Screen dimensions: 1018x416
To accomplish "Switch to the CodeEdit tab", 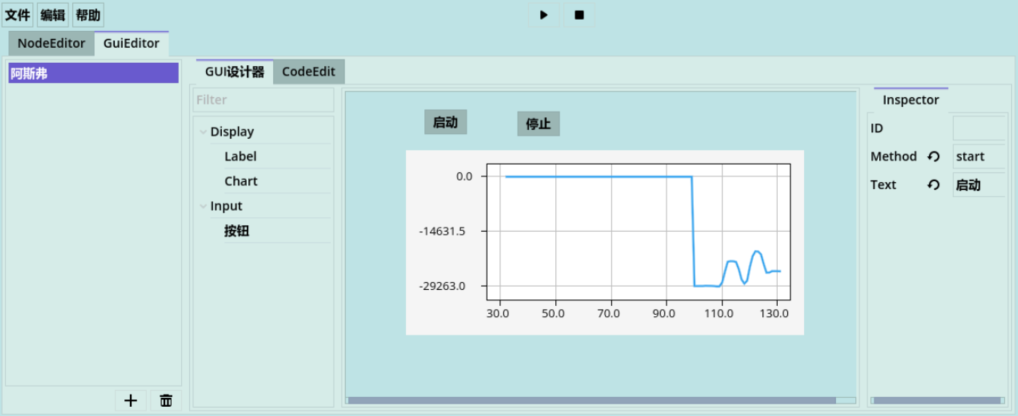I will coord(308,72).
